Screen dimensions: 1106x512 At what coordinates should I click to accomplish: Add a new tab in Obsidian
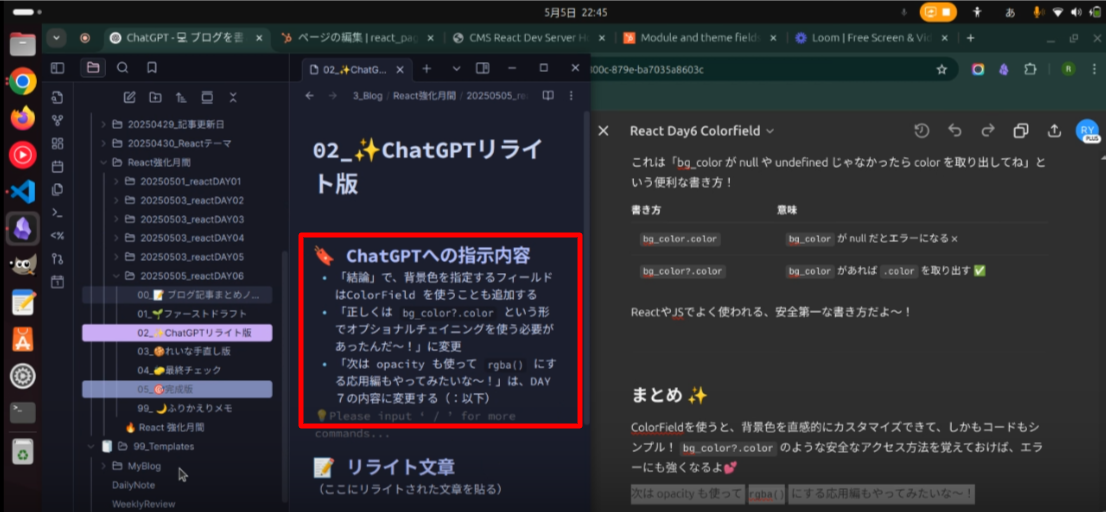click(426, 68)
